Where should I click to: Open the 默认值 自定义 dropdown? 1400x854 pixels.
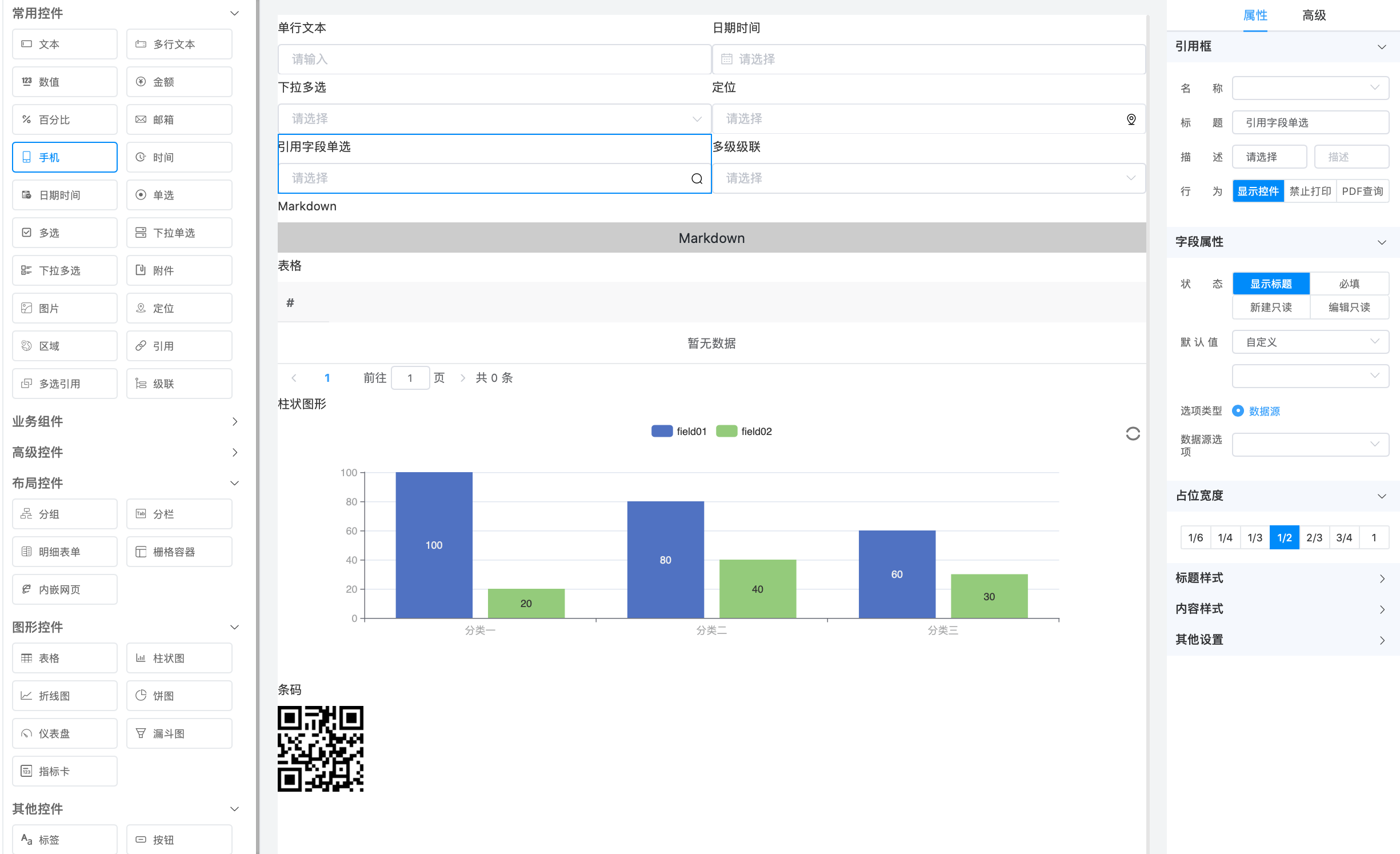[1310, 342]
